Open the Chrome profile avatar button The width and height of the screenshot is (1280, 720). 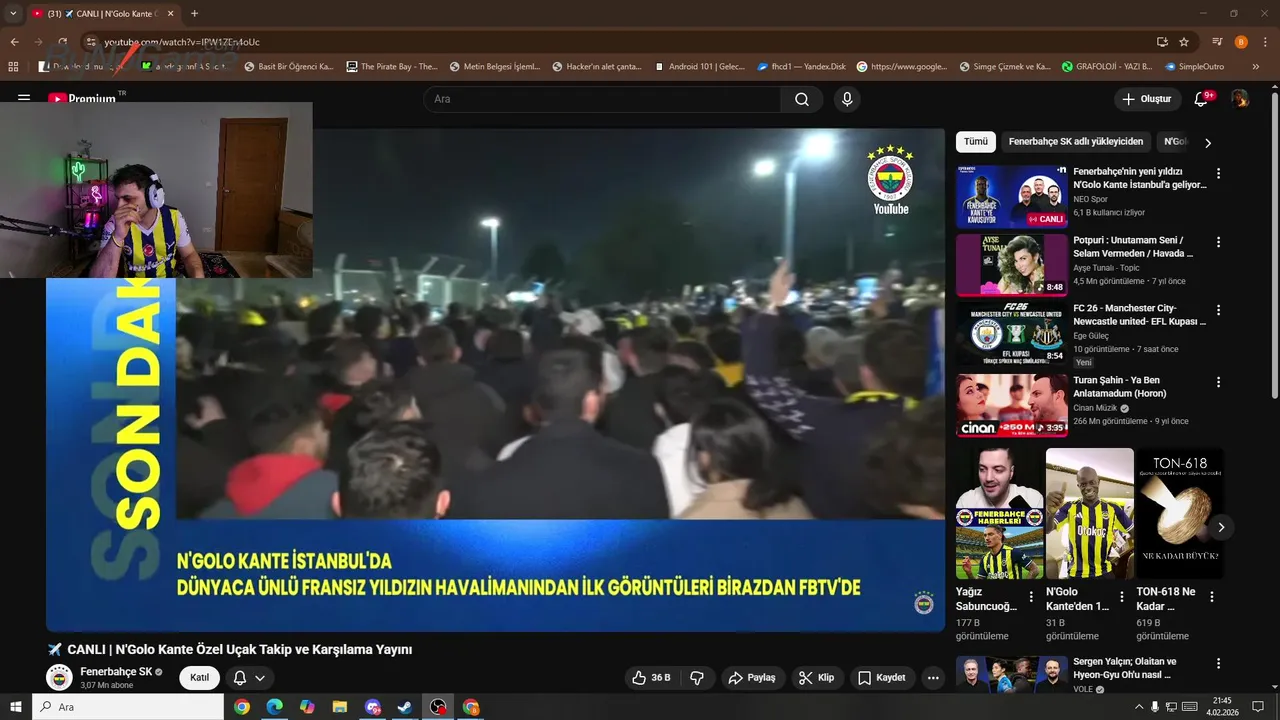[1241, 42]
